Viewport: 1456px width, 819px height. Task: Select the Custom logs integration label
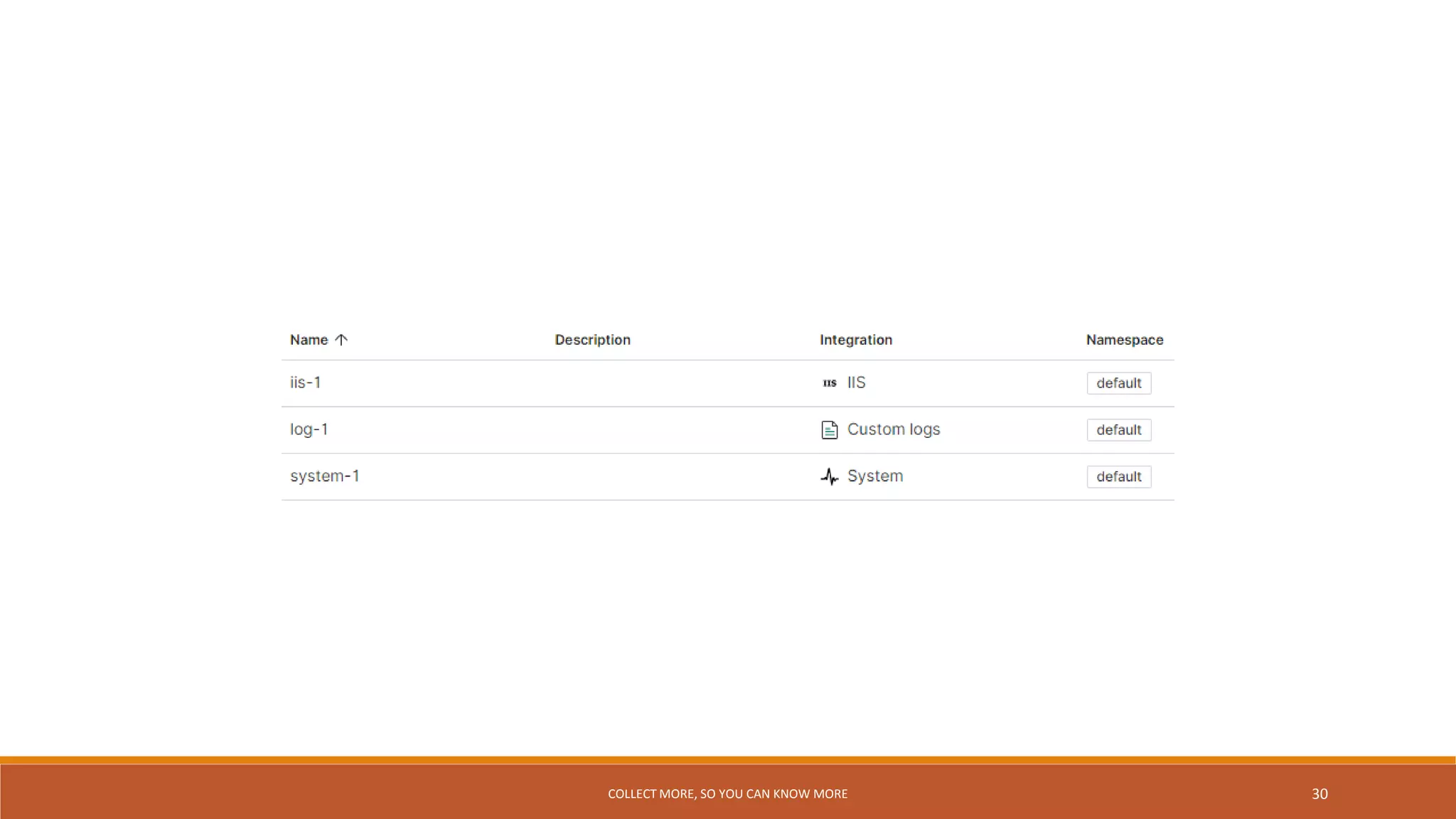coord(894,429)
